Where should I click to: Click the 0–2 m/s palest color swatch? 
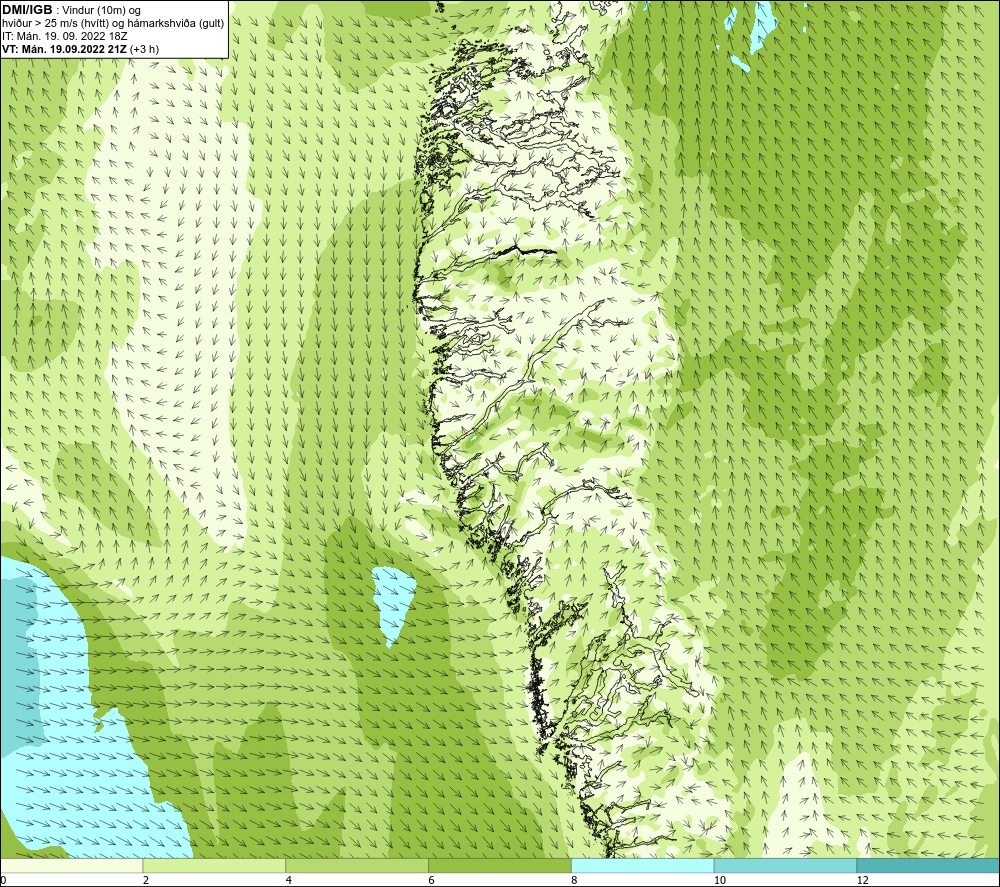(x=71, y=865)
